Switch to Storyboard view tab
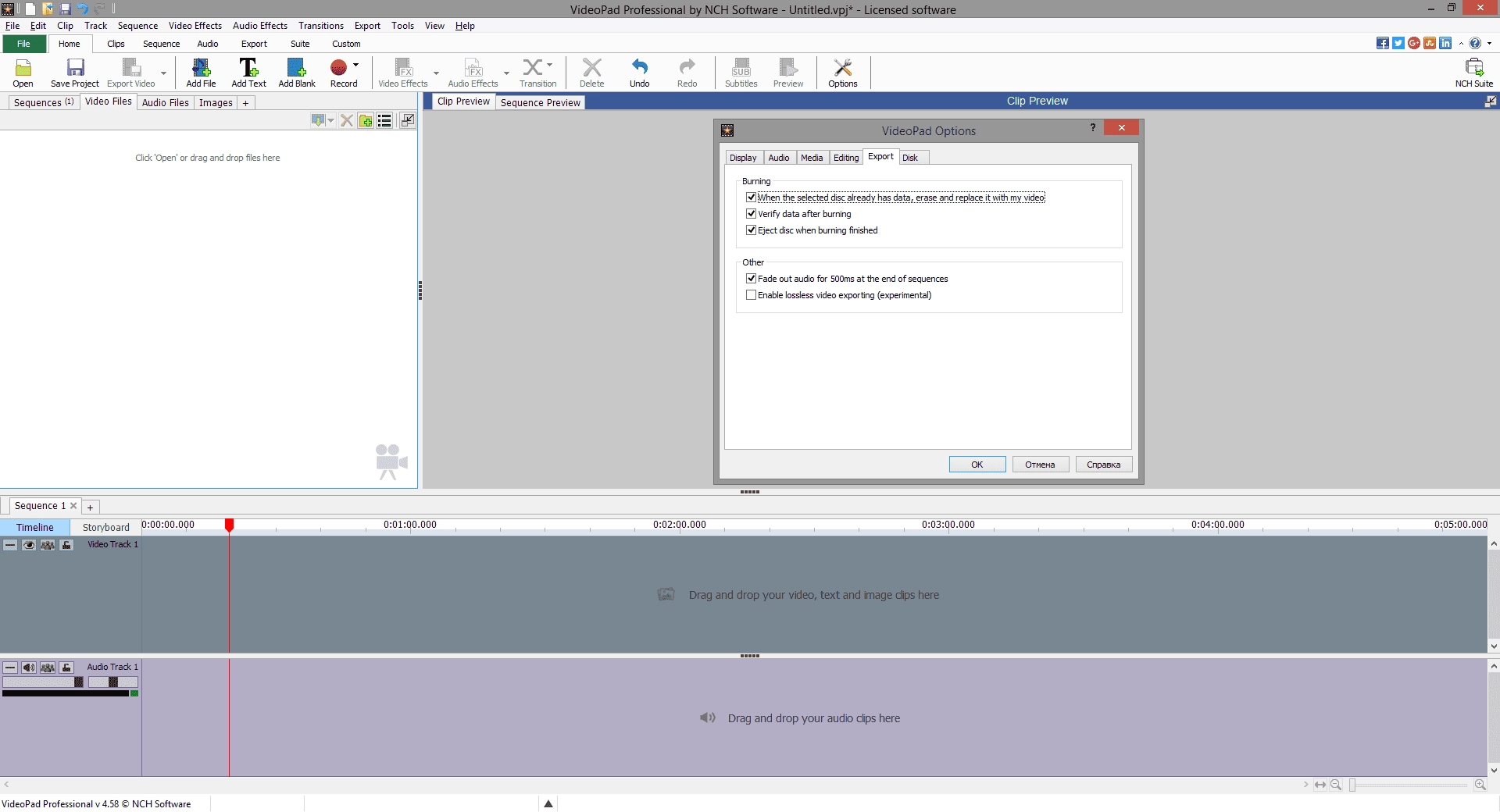 click(105, 527)
